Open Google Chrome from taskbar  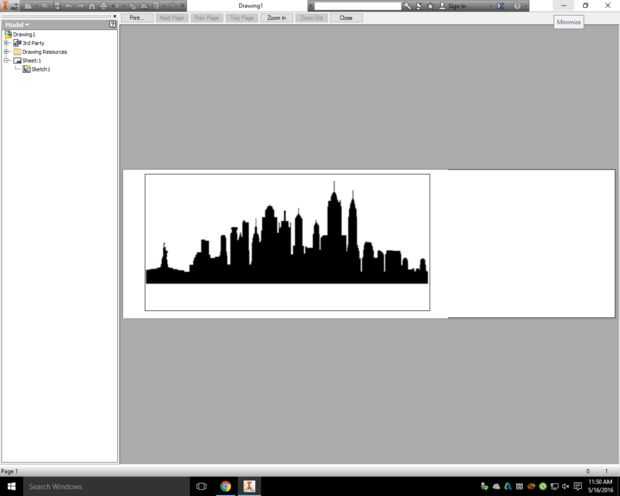(x=225, y=487)
